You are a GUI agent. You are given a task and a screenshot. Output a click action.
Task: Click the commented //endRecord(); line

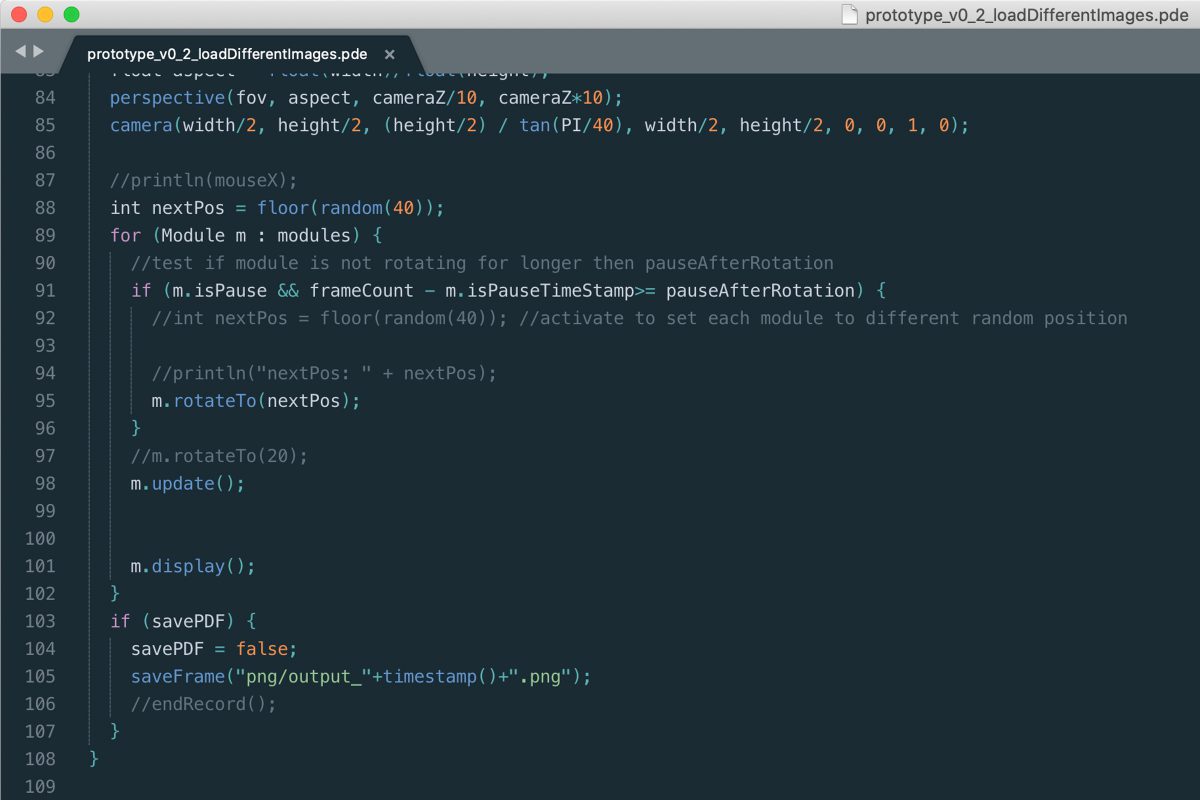(203, 704)
